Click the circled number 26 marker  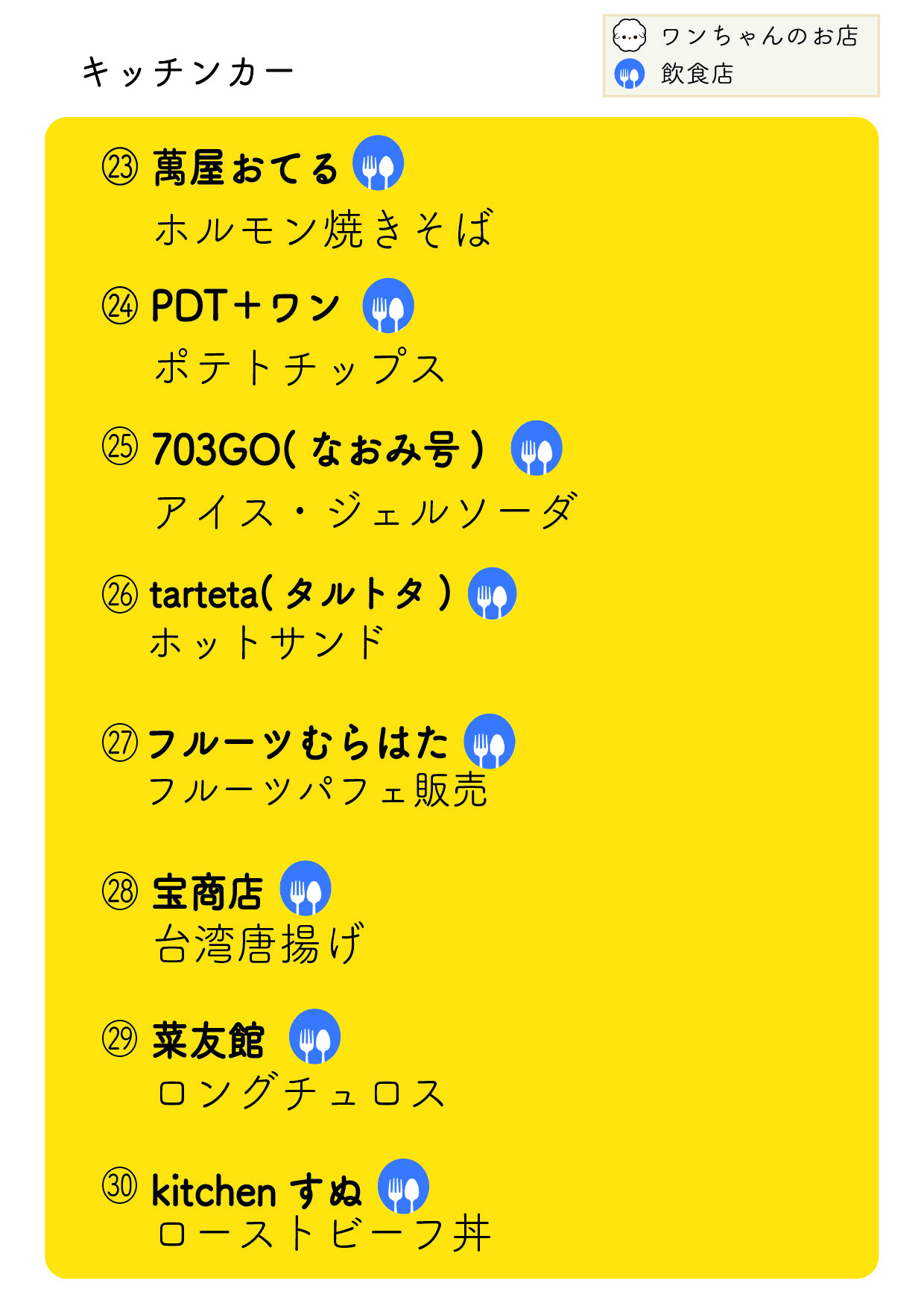(x=120, y=594)
